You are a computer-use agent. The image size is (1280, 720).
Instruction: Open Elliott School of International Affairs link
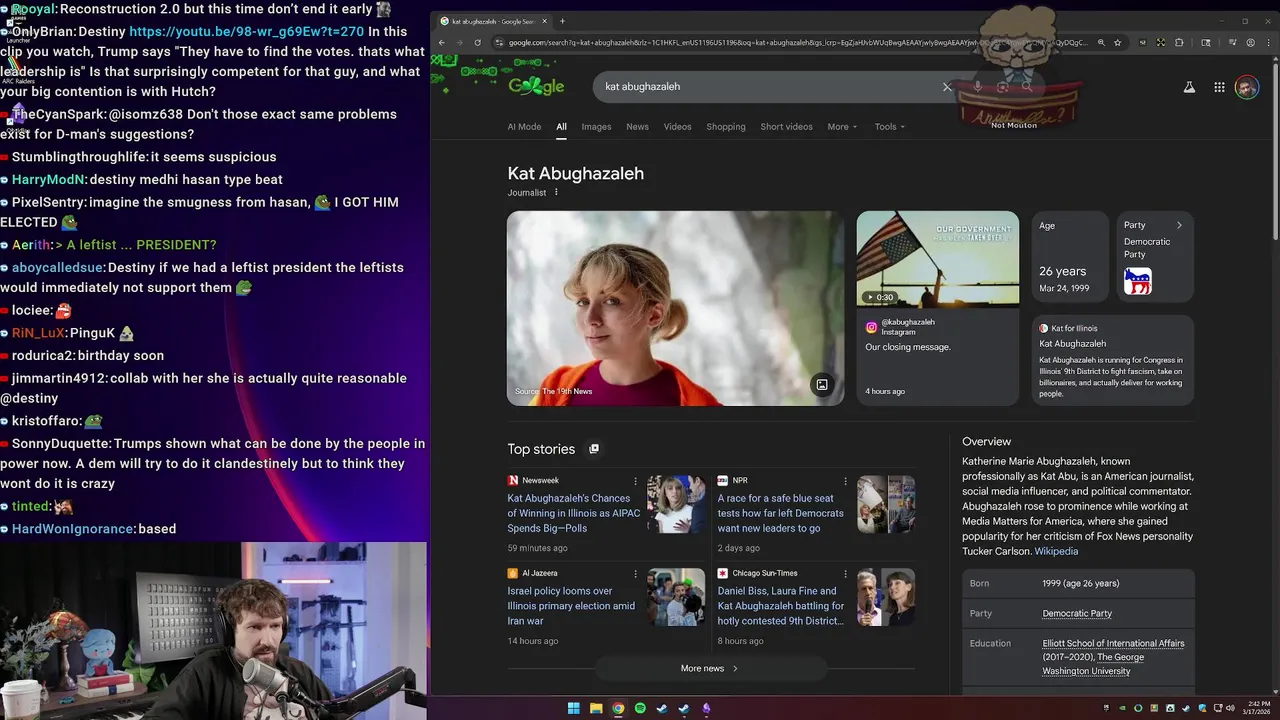click(1113, 643)
